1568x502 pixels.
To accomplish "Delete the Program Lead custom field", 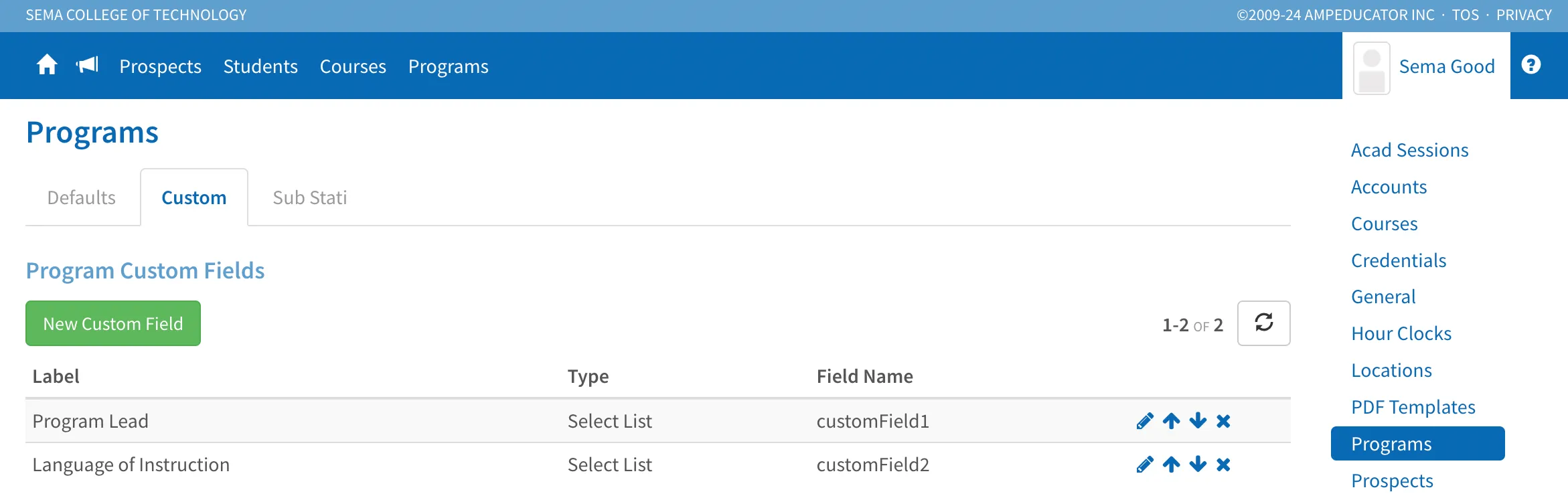I will pyautogui.click(x=1223, y=421).
